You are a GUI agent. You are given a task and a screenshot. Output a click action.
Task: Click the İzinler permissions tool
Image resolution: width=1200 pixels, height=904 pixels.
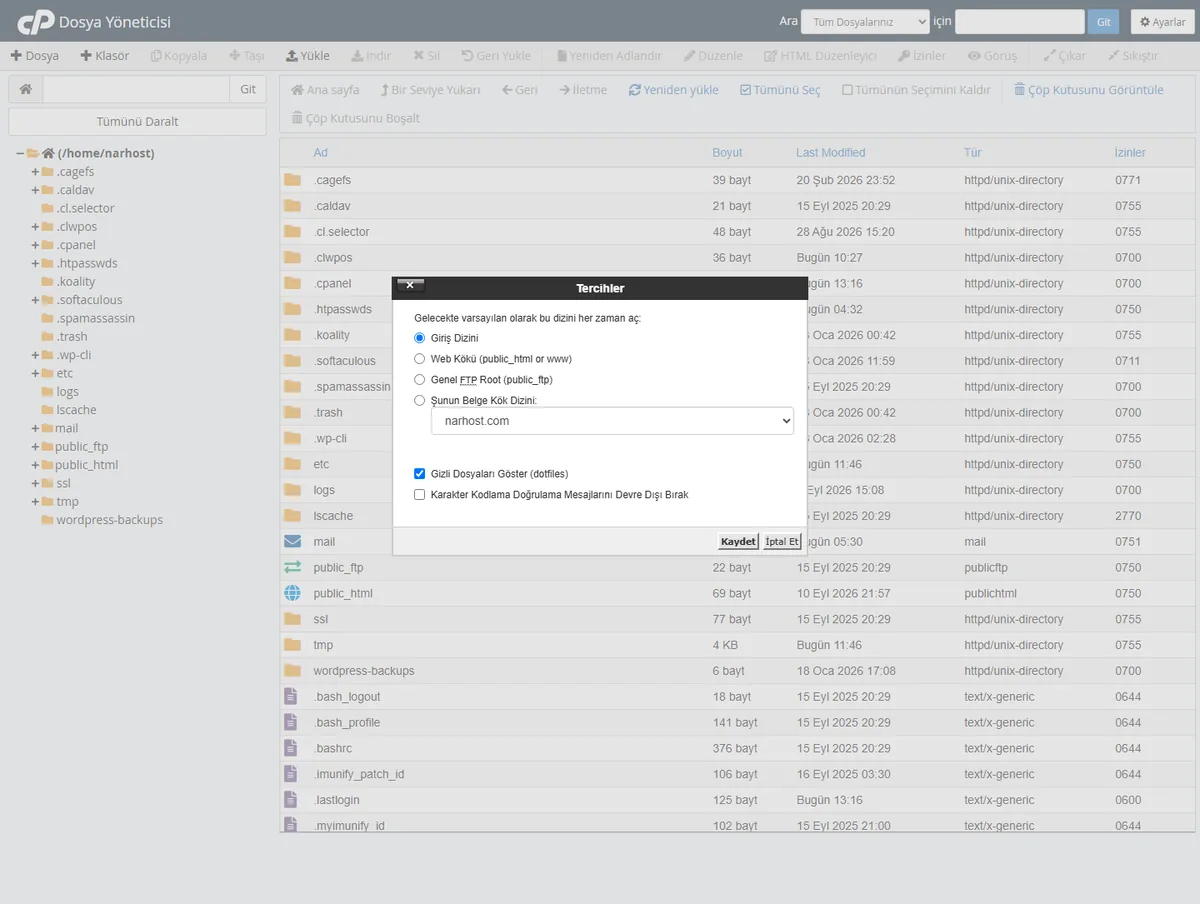(x=922, y=56)
